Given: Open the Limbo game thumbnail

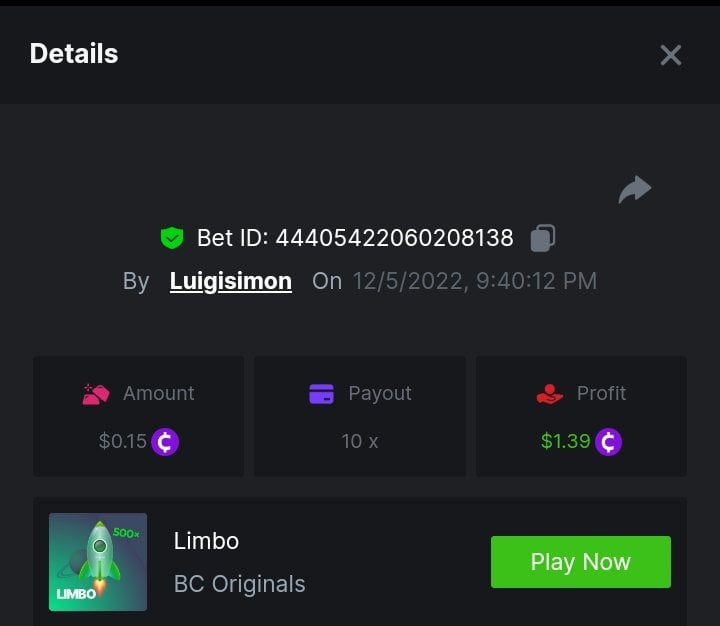Looking at the screenshot, I should tap(98, 562).
